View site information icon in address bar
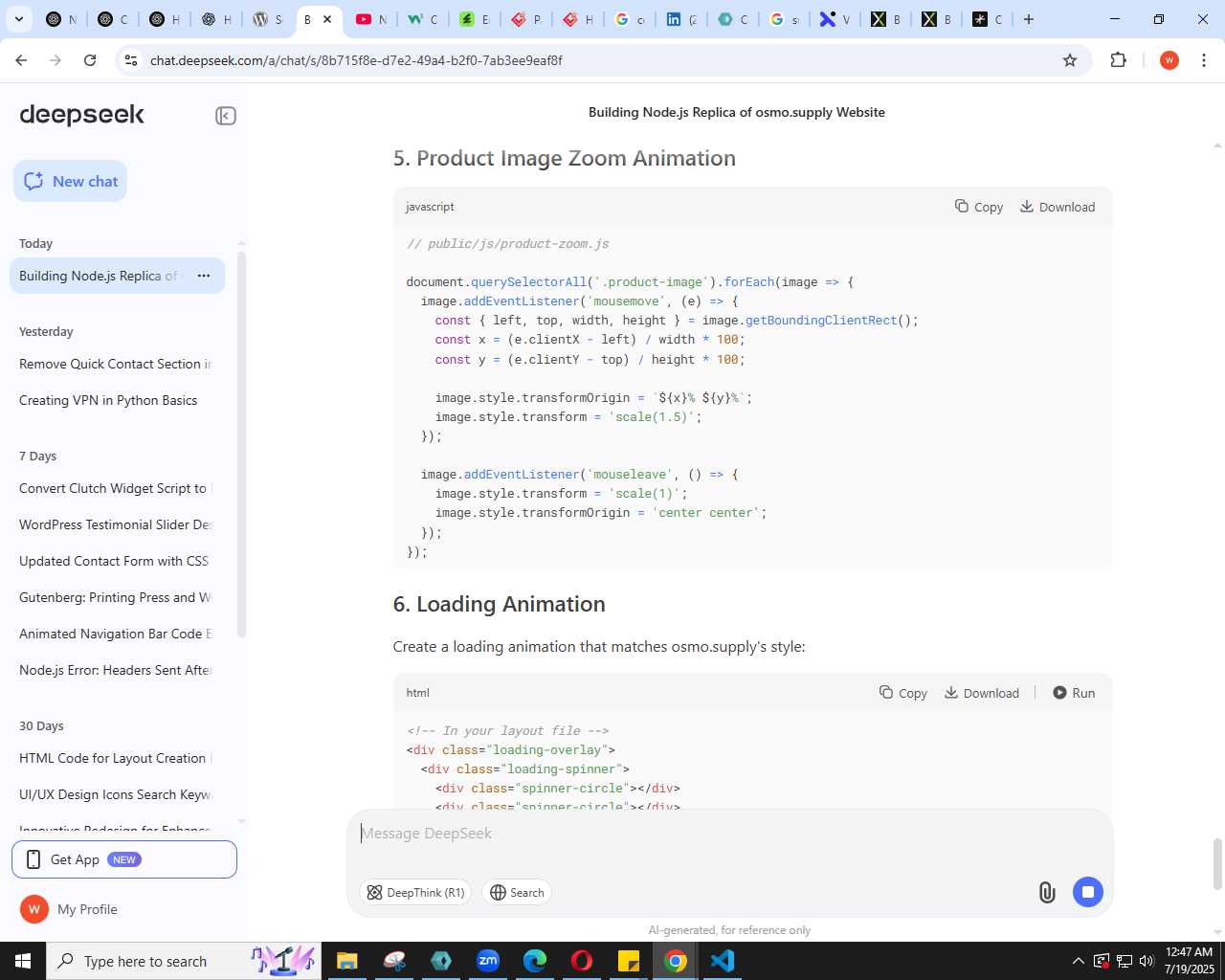The height and width of the screenshot is (980, 1225). click(x=131, y=60)
